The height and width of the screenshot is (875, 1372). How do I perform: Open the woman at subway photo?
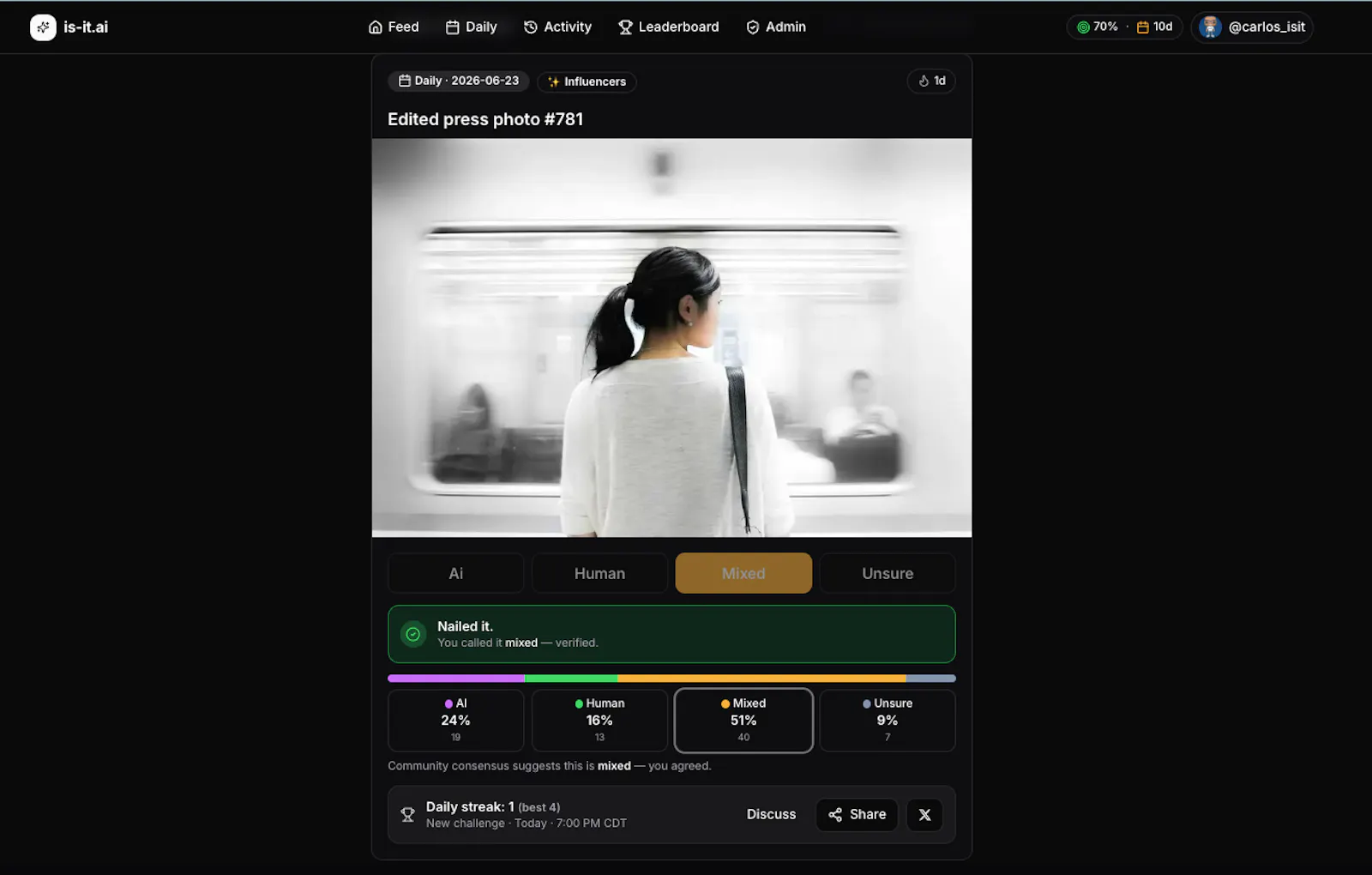point(671,338)
